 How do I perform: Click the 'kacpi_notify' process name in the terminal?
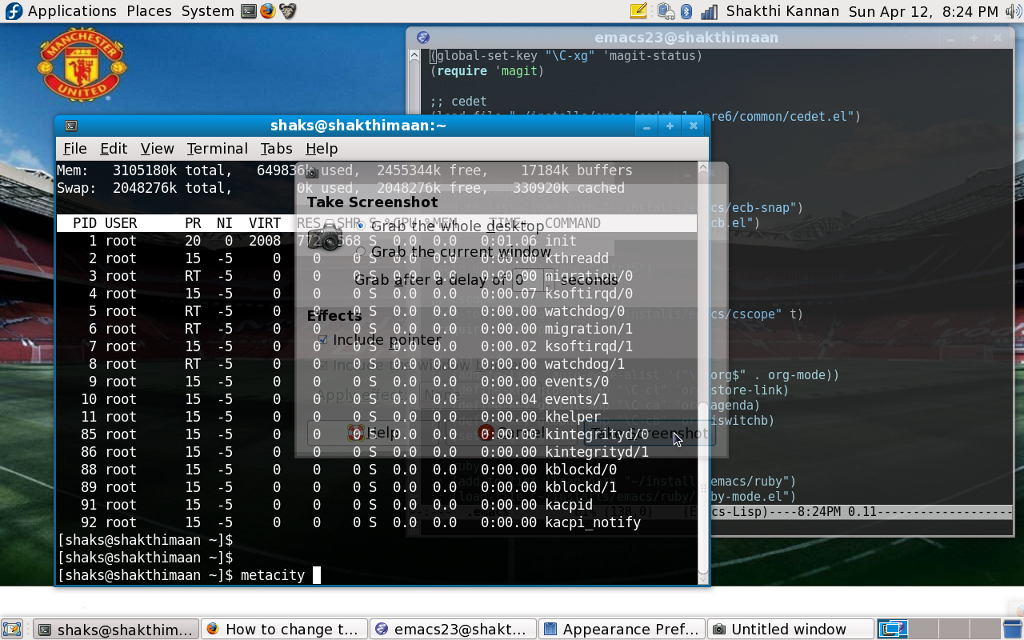coord(592,522)
